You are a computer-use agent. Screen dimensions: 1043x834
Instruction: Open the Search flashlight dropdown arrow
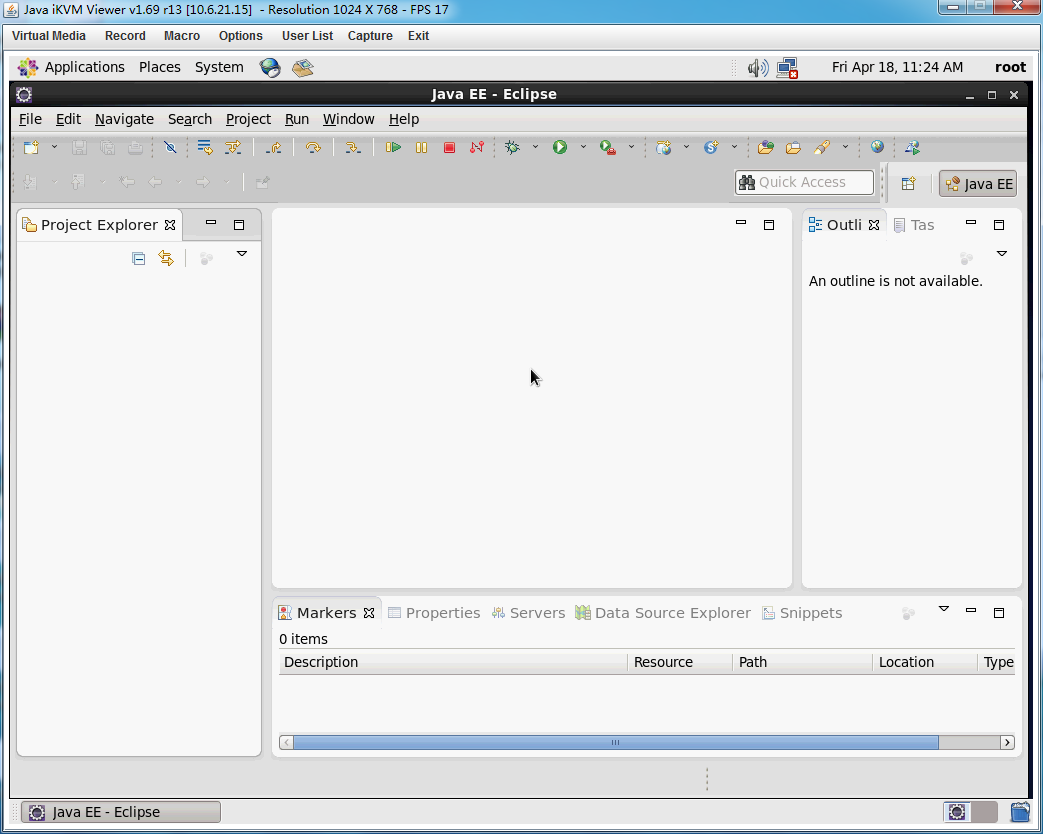pos(845,147)
